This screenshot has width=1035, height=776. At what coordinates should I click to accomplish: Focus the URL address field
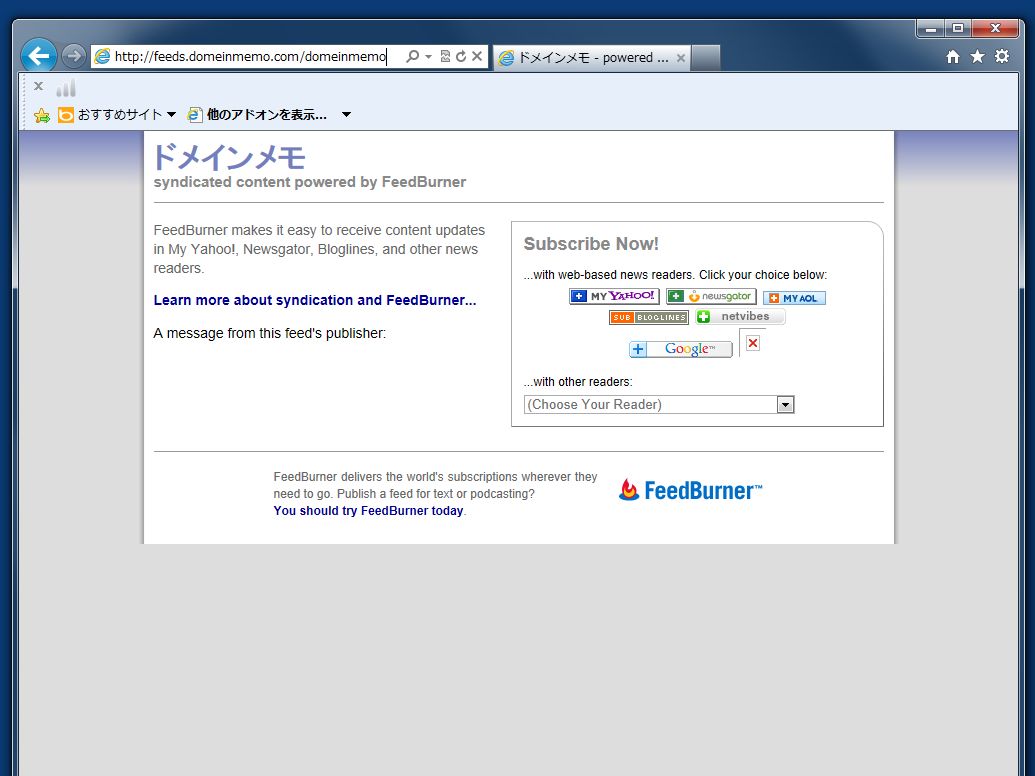pyautogui.click(x=250, y=57)
